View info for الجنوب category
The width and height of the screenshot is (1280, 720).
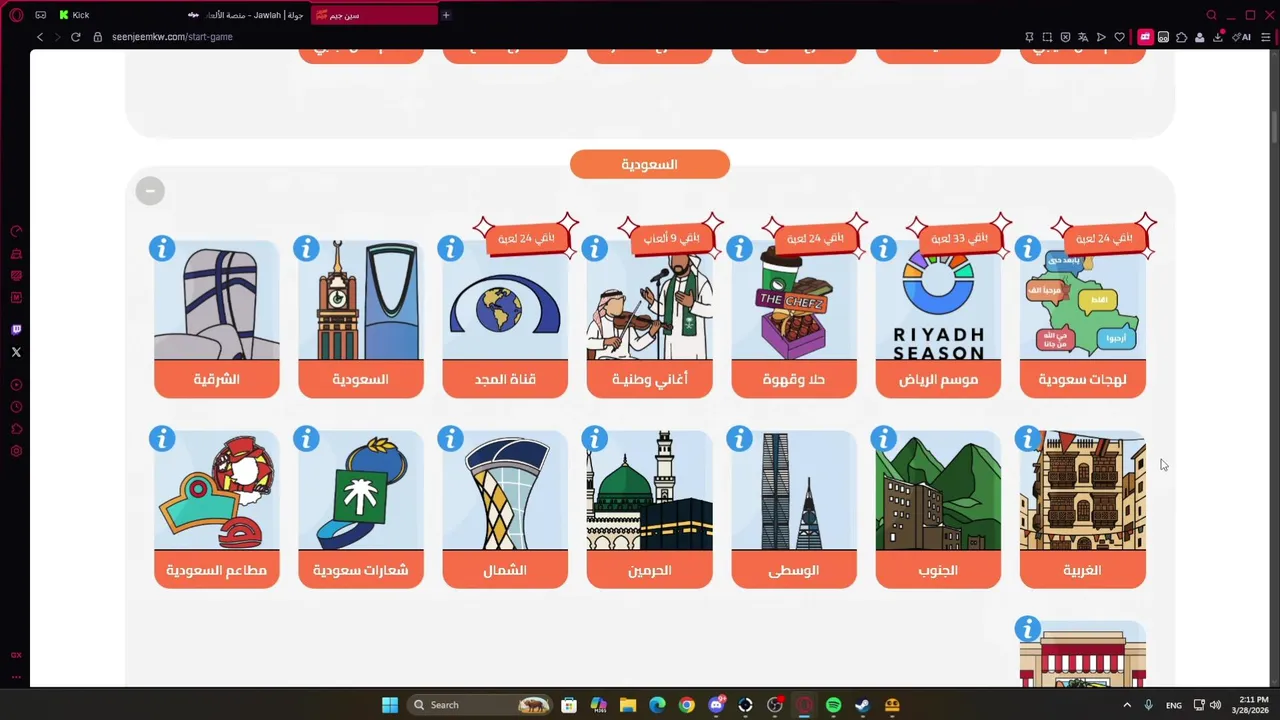(x=883, y=438)
